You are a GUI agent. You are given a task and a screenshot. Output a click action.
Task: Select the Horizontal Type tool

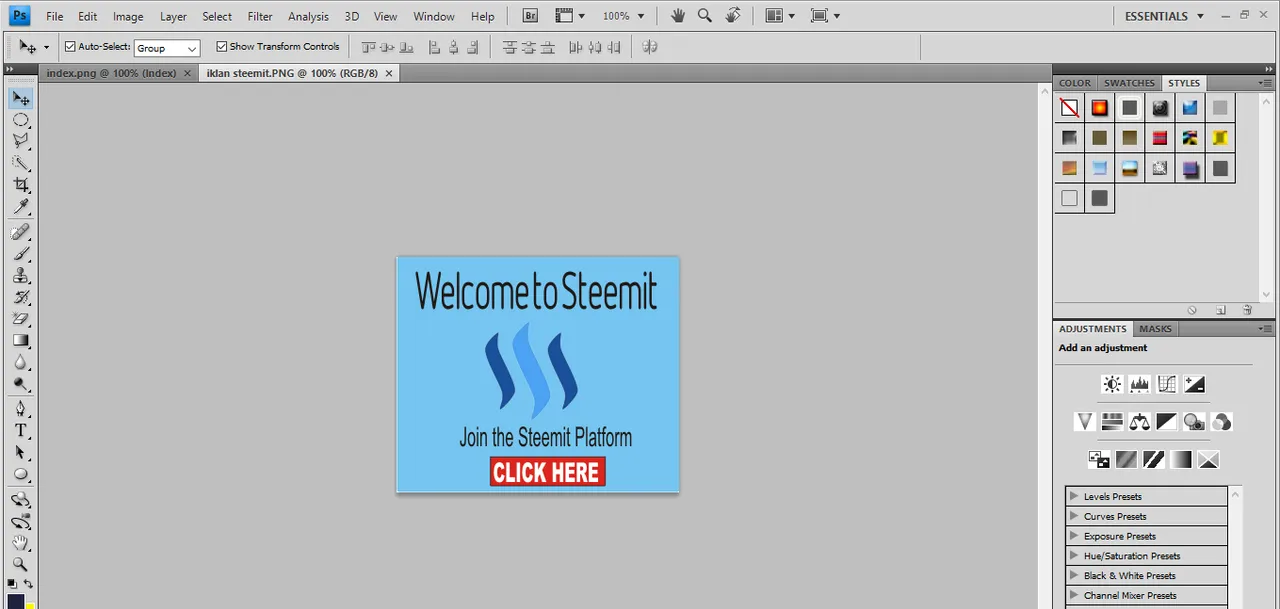tap(20, 431)
